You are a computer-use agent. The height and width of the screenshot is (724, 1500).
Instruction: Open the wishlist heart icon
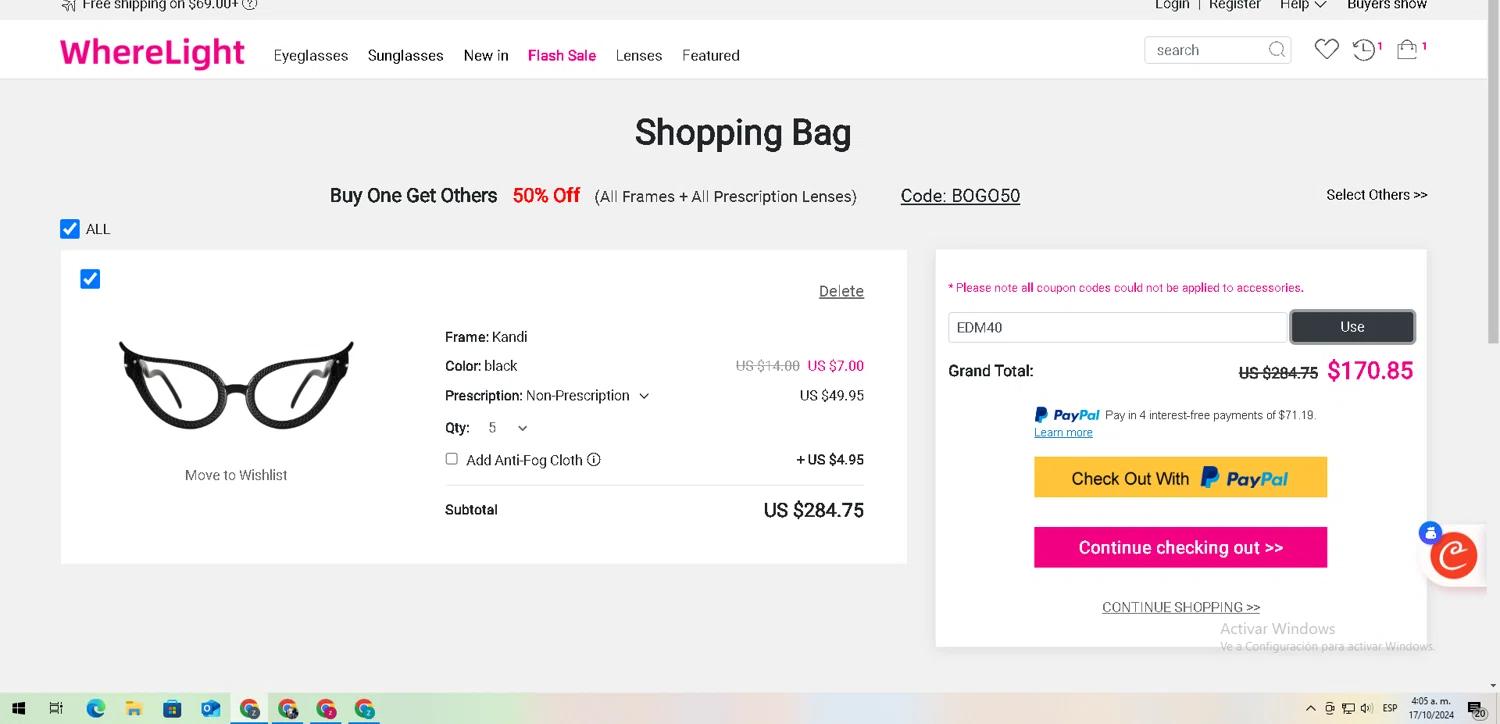[1326, 49]
